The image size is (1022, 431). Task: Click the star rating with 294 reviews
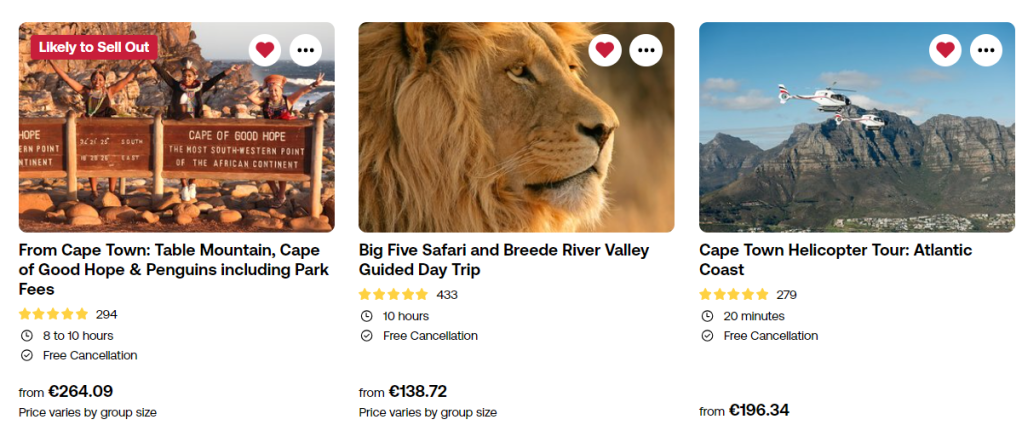click(54, 314)
